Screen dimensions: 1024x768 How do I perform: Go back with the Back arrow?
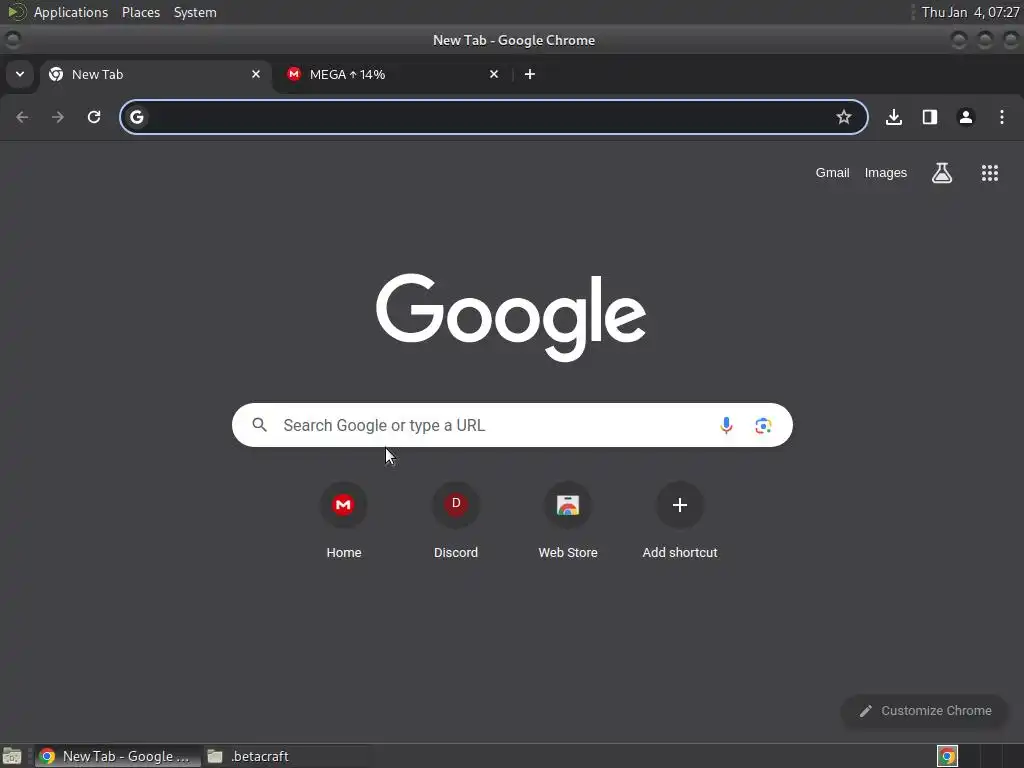pos(22,117)
